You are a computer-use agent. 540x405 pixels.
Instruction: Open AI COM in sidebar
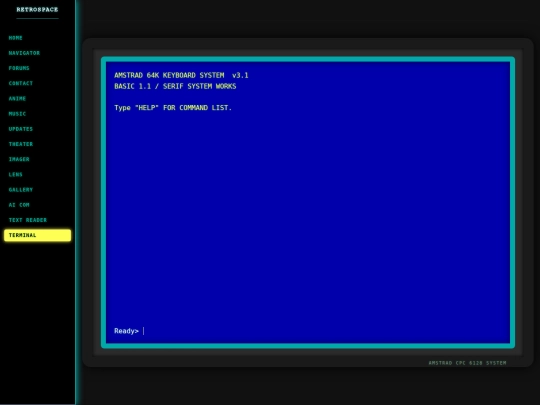click(19, 205)
